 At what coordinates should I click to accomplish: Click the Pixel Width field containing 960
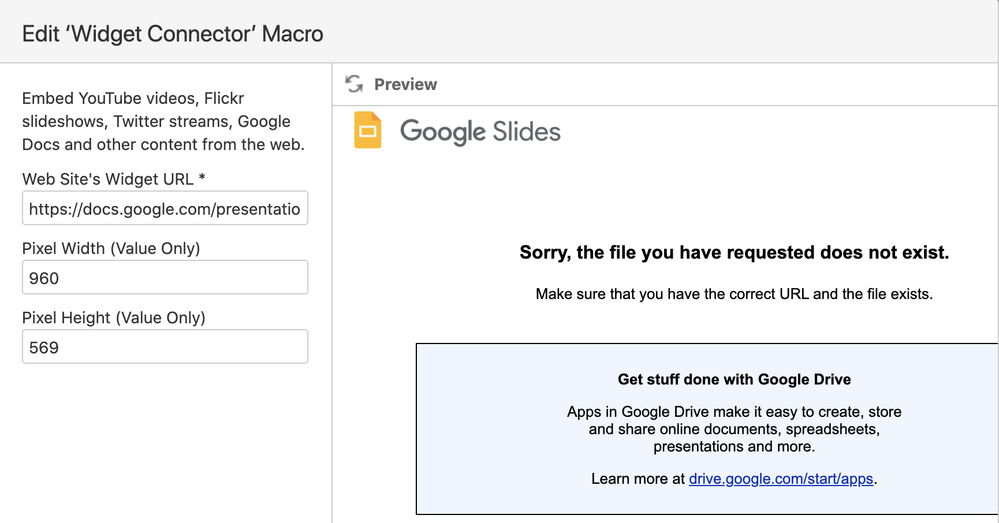tap(165, 278)
